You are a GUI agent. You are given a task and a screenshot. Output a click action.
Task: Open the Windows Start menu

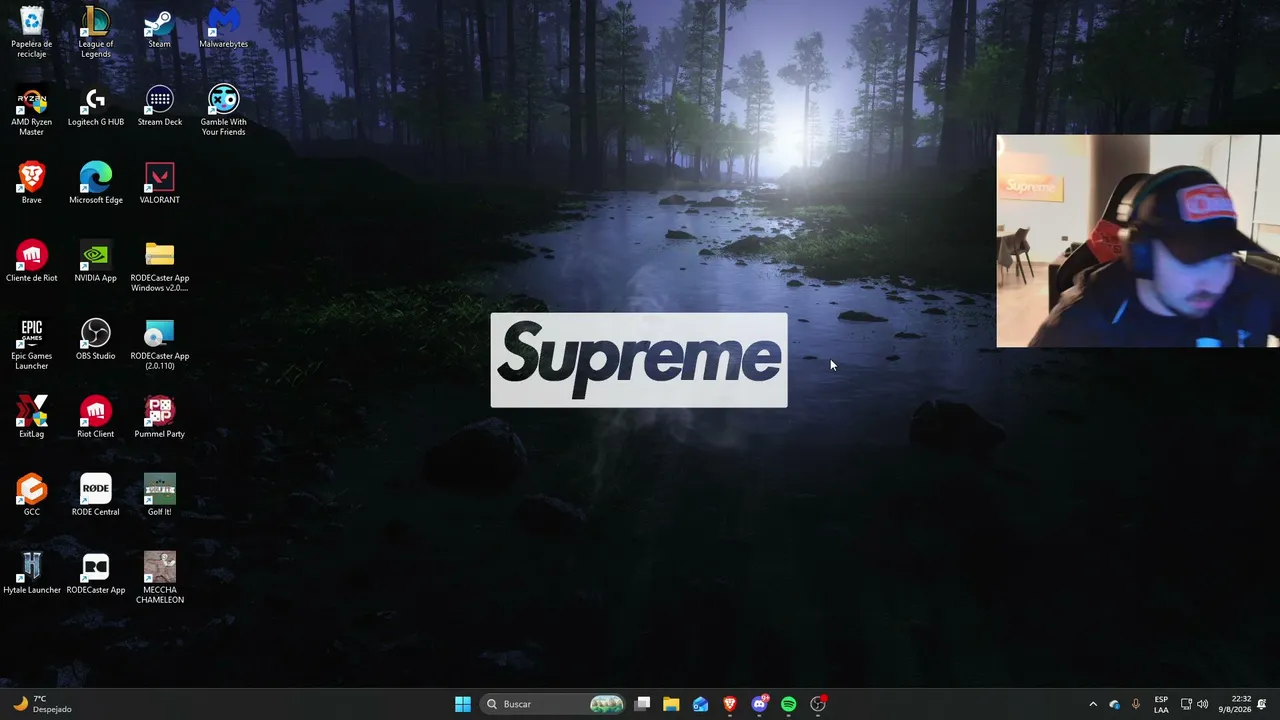click(462, 704)
